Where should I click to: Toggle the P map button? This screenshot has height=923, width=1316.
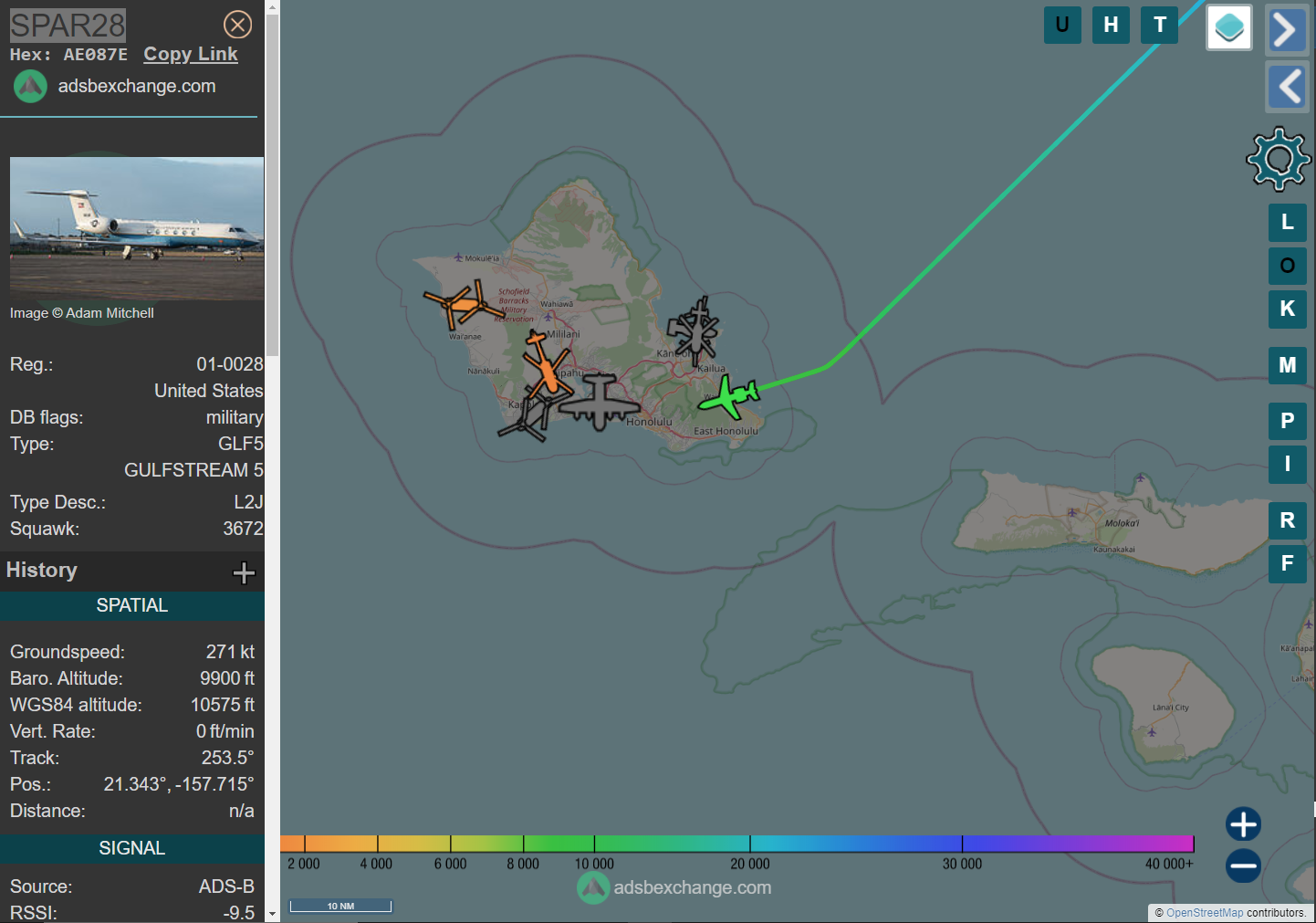click(x=1288, y=421)
